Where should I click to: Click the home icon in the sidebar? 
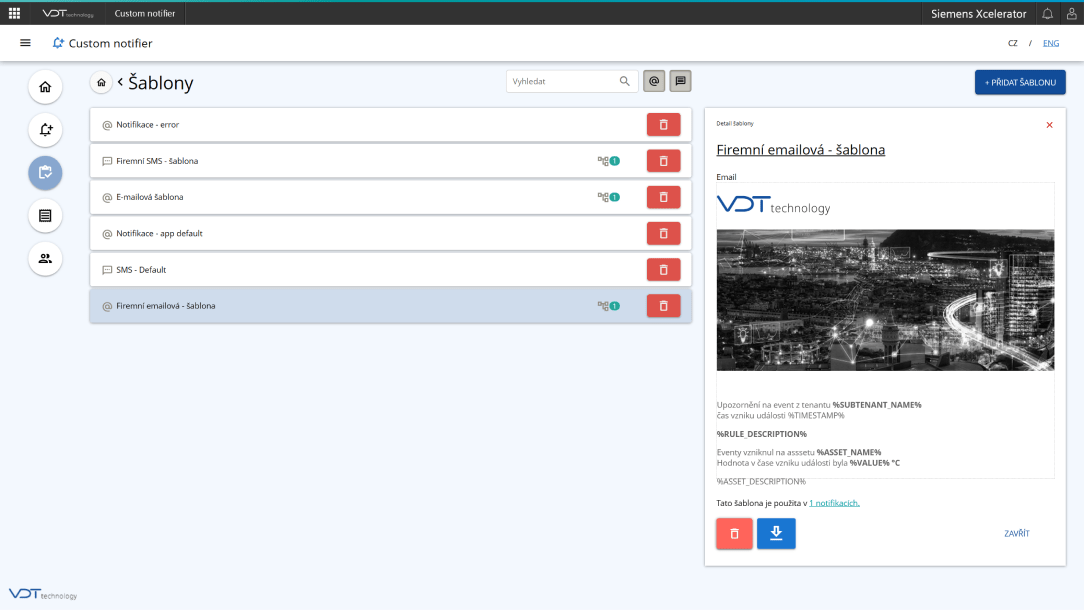click(x=45, y=87)
